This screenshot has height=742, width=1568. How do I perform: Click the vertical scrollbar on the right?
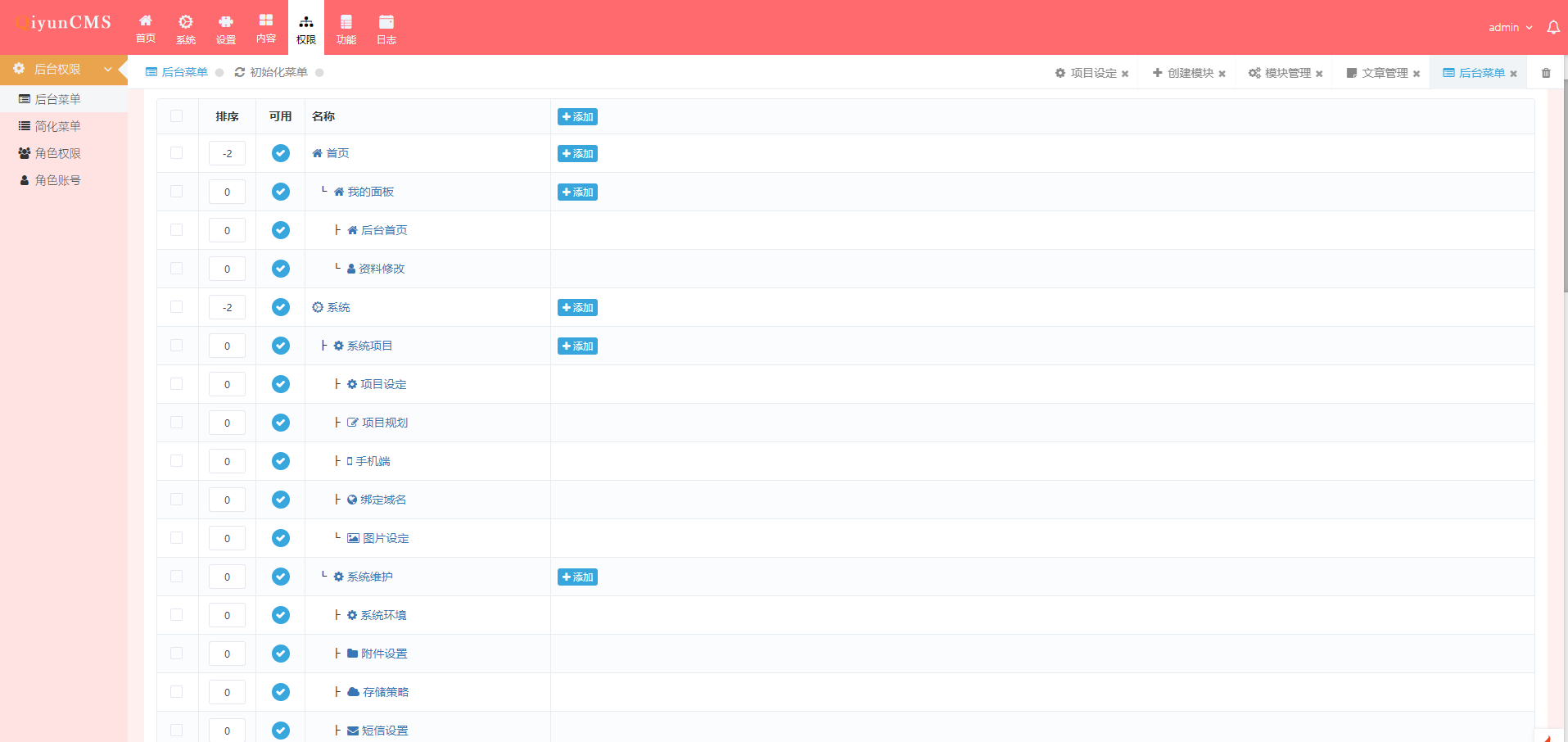pyautogui.click(x=1565, y=188)
